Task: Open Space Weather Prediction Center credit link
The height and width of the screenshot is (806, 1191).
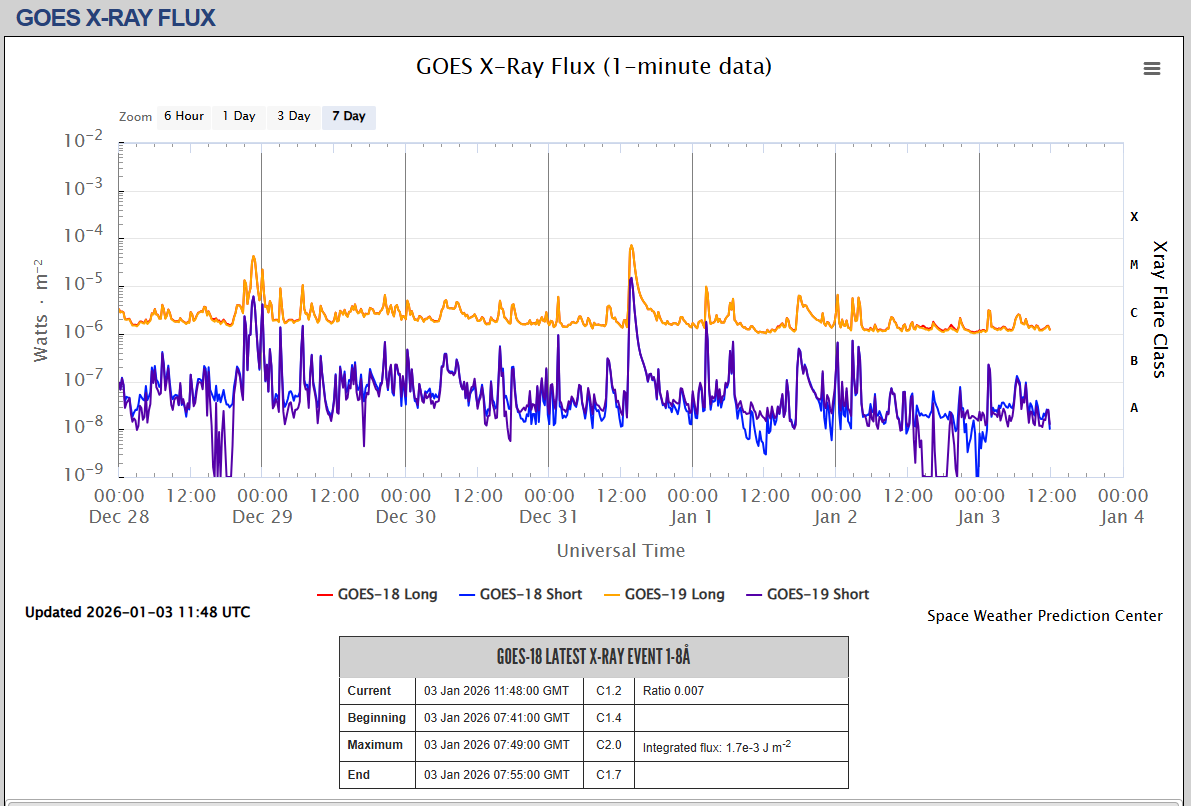Action: [1044, 616]
